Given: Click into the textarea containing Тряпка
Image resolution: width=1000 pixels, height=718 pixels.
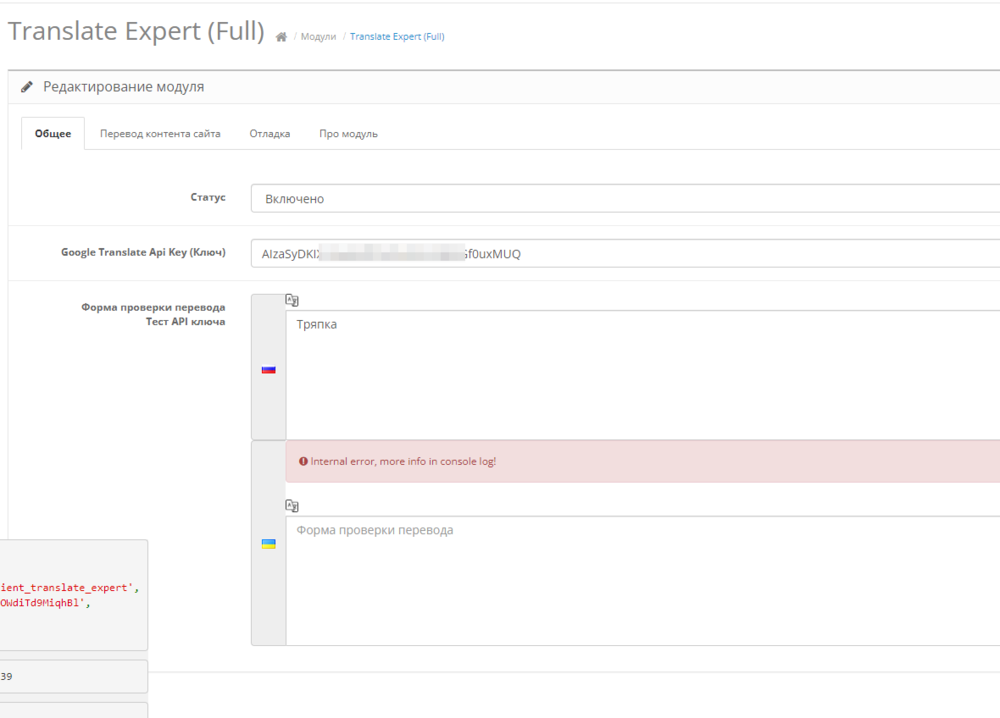Looking at the screenshot, I should click(x=642, y=375).
